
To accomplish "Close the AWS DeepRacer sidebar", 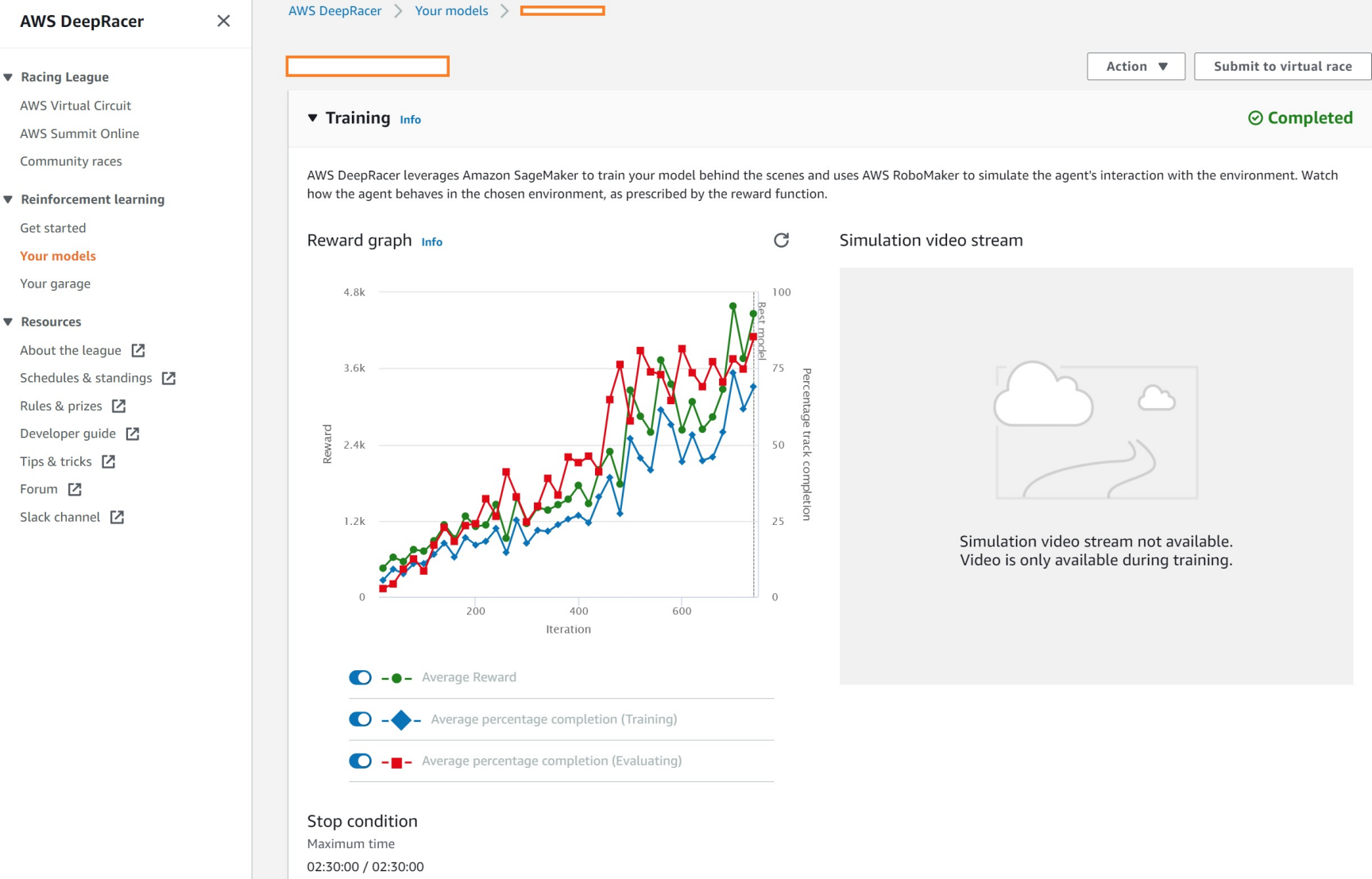I will coord(223,21).
